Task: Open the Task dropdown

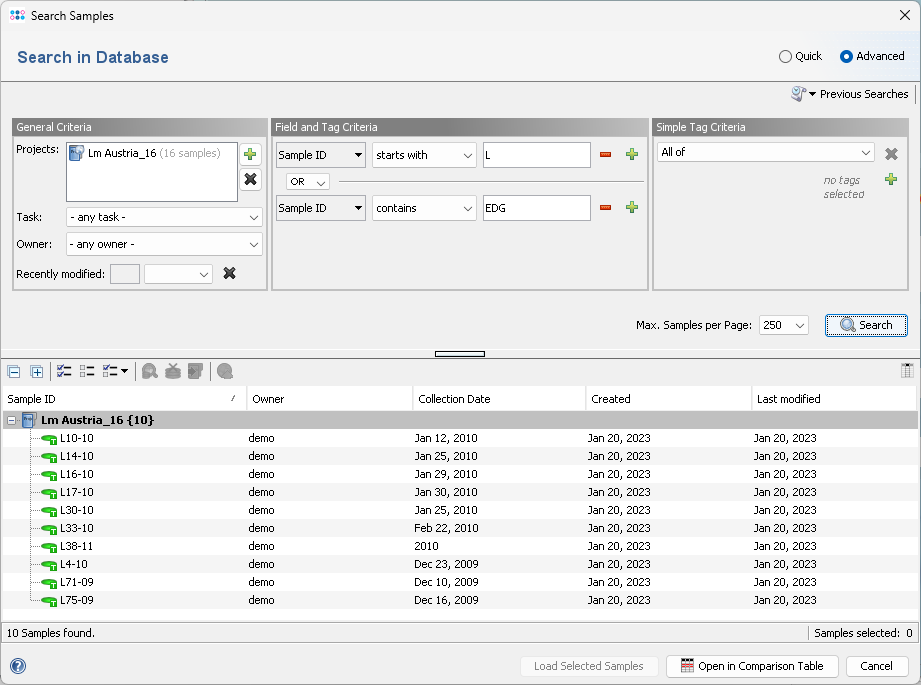Action: [164, 217]
